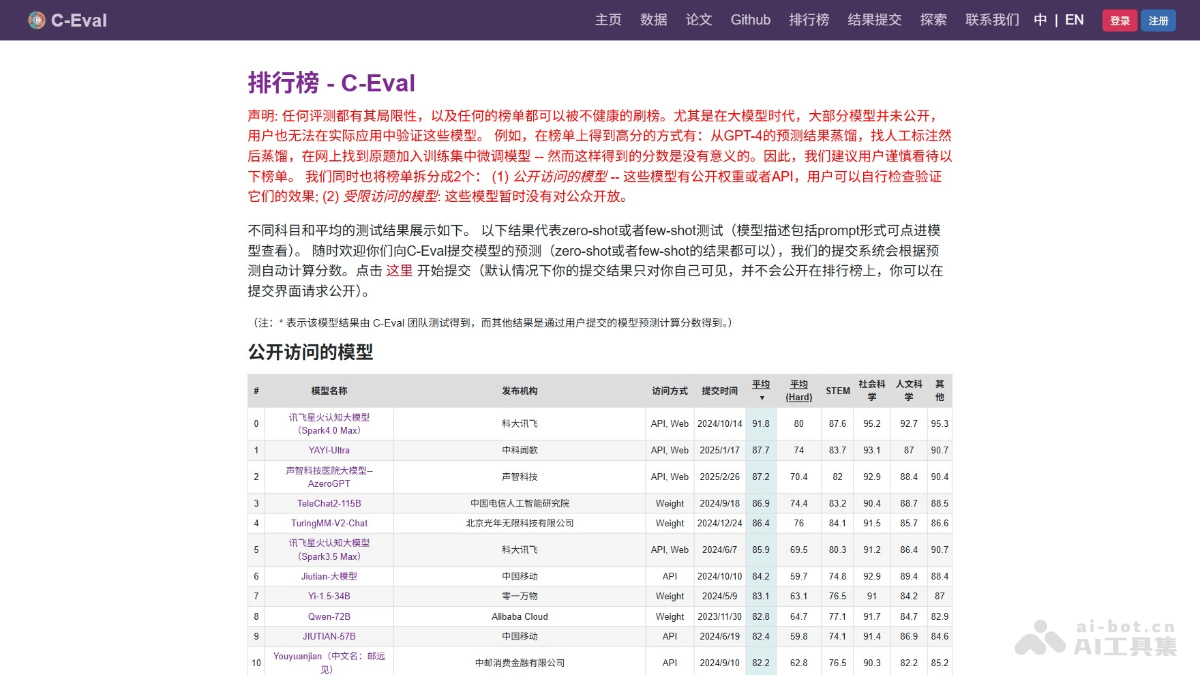Visit the Github link in the navbar
The image size is (1200, 675).
coord(750,19)
